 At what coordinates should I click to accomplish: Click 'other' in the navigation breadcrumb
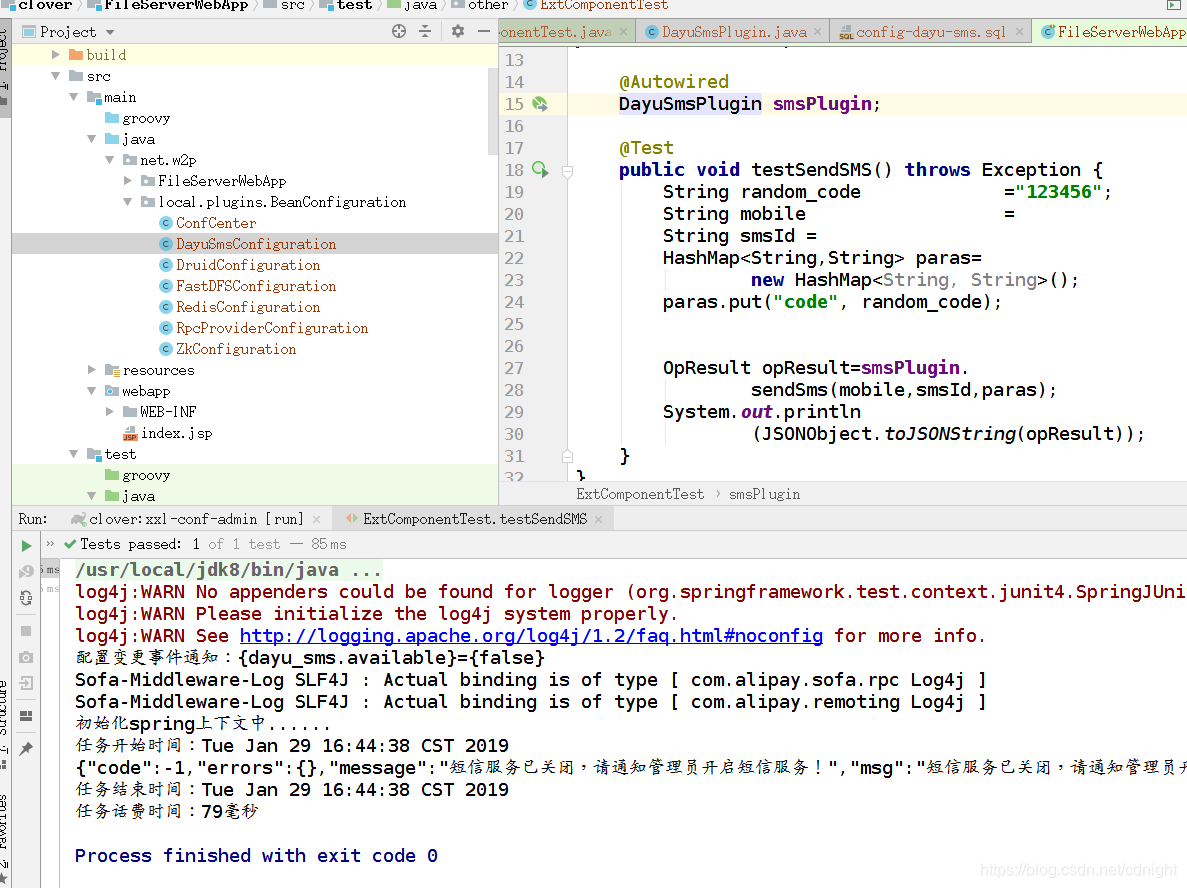coord(488,5)
